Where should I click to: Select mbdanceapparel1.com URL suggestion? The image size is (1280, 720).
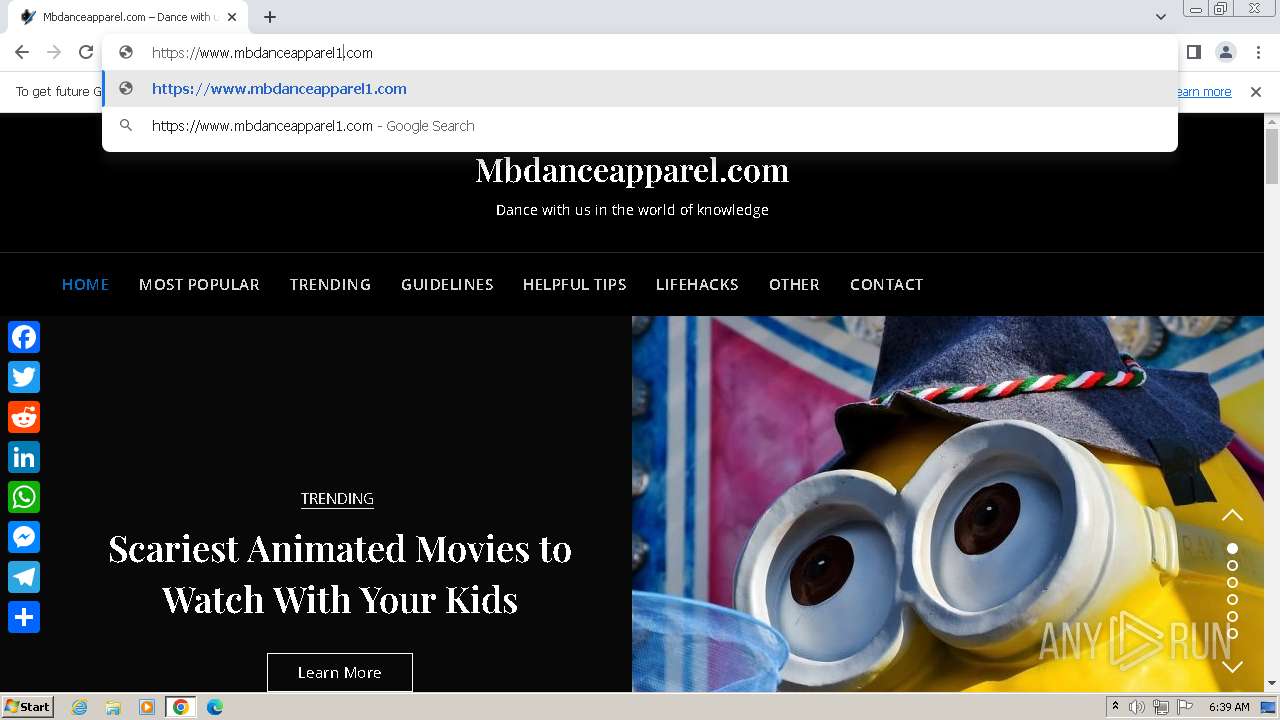(640, 89)
